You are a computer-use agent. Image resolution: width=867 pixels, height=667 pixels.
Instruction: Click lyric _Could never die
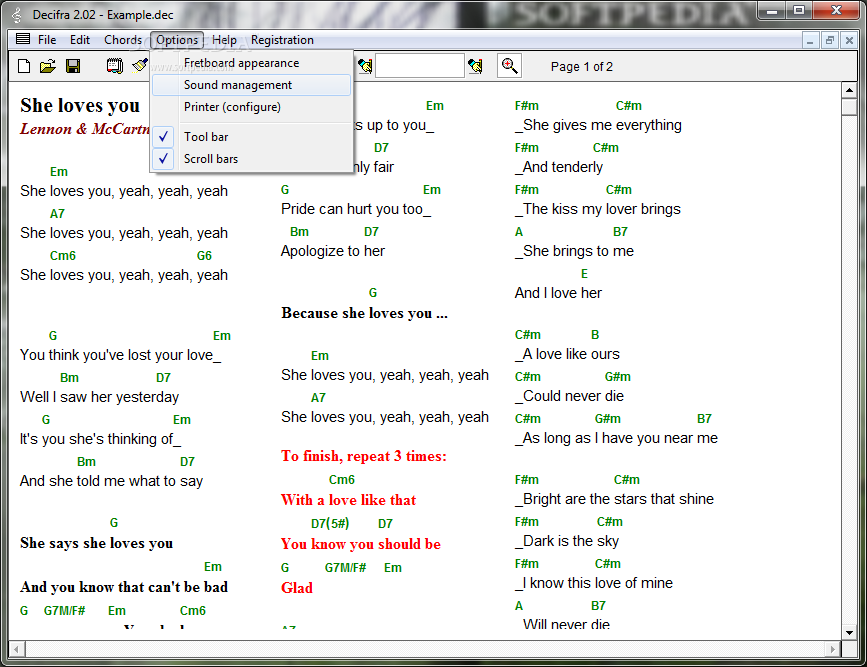[x=570, y=396]
